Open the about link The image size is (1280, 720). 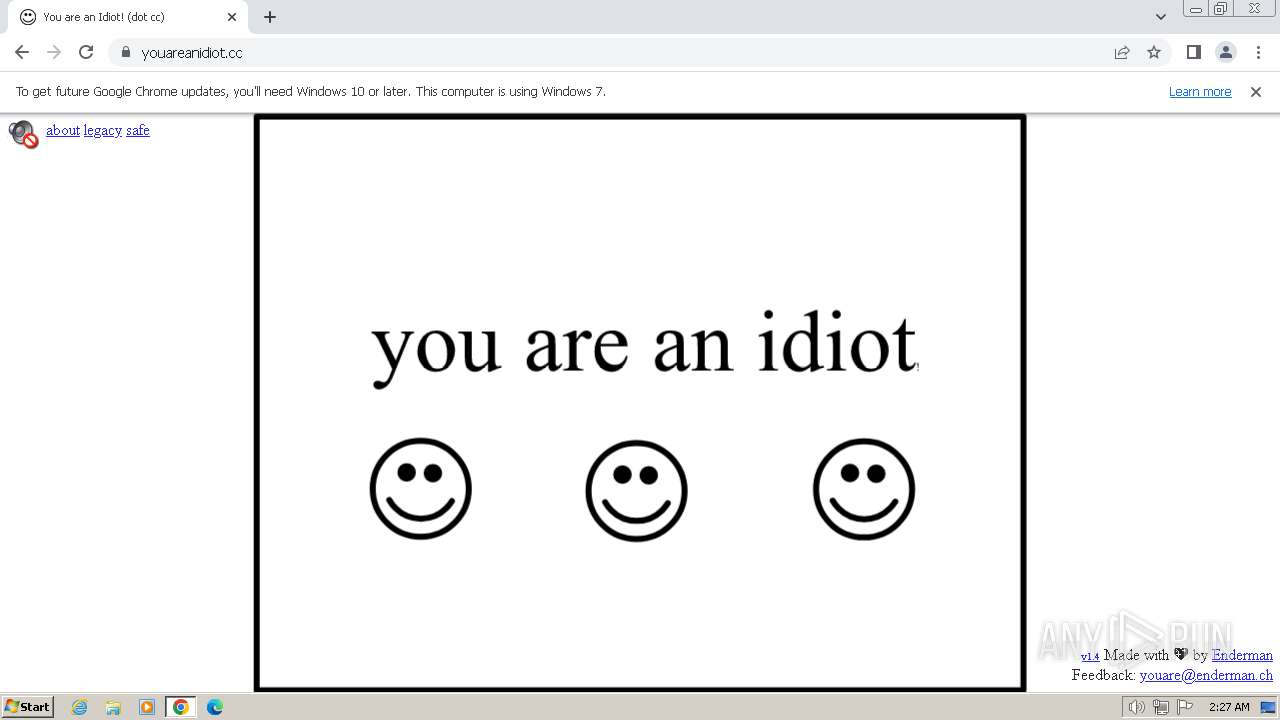[x=63, y=130]
